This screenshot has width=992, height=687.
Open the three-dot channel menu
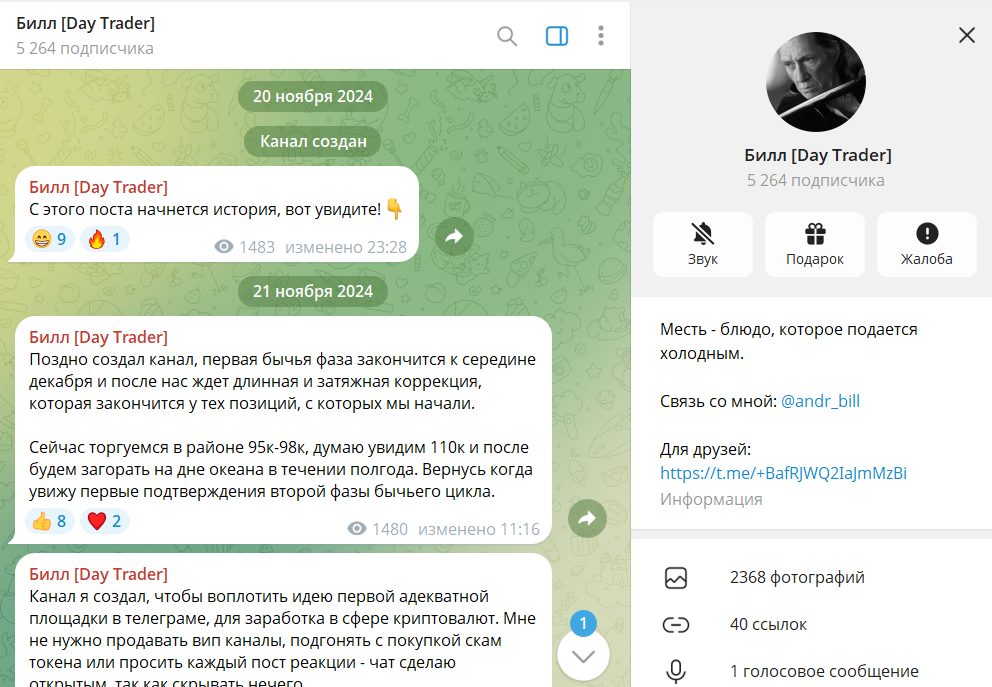tap(601, 35)
